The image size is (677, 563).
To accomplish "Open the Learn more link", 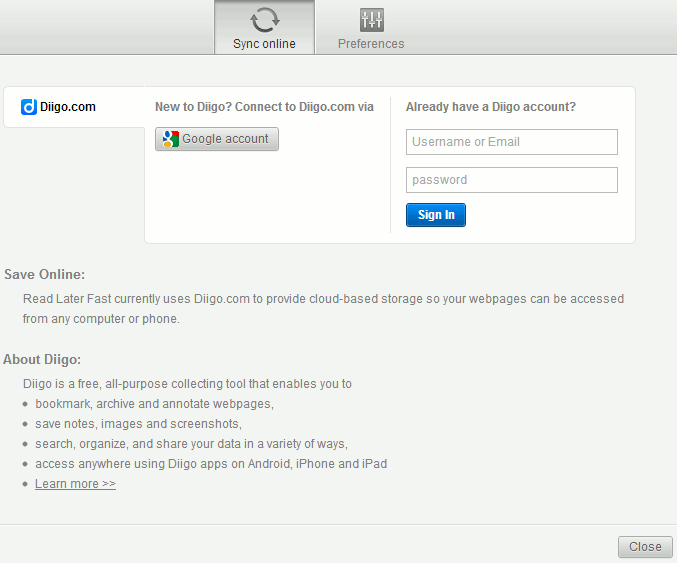I will [75, 484].
